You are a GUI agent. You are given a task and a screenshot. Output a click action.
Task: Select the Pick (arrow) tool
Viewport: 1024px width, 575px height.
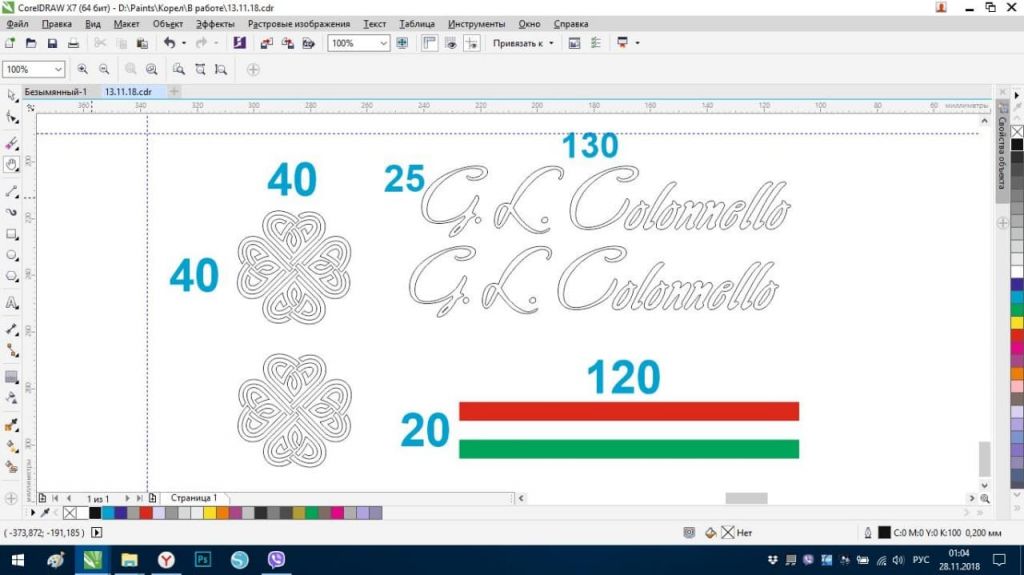11,95
